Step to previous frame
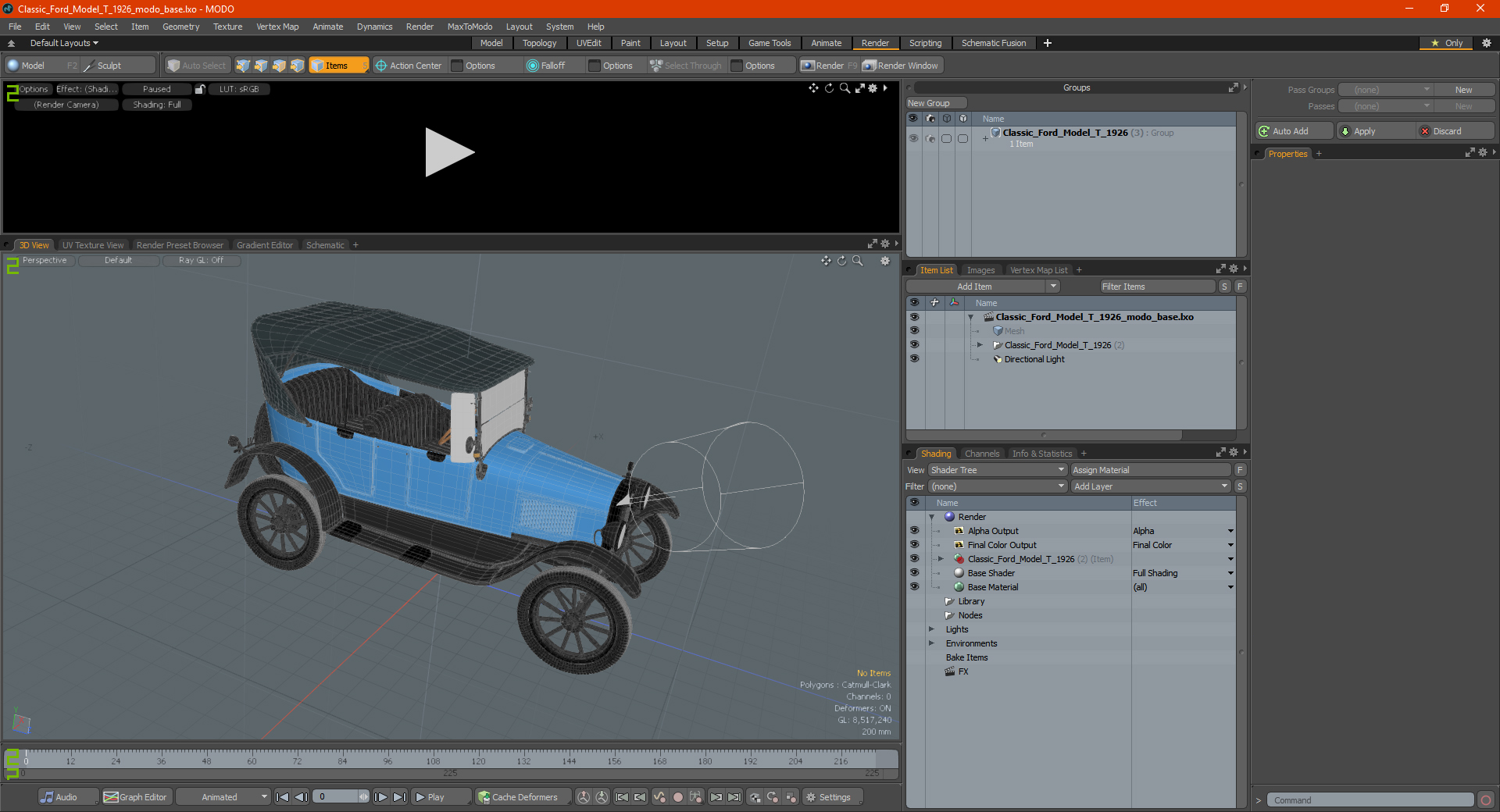 point(301,797)
